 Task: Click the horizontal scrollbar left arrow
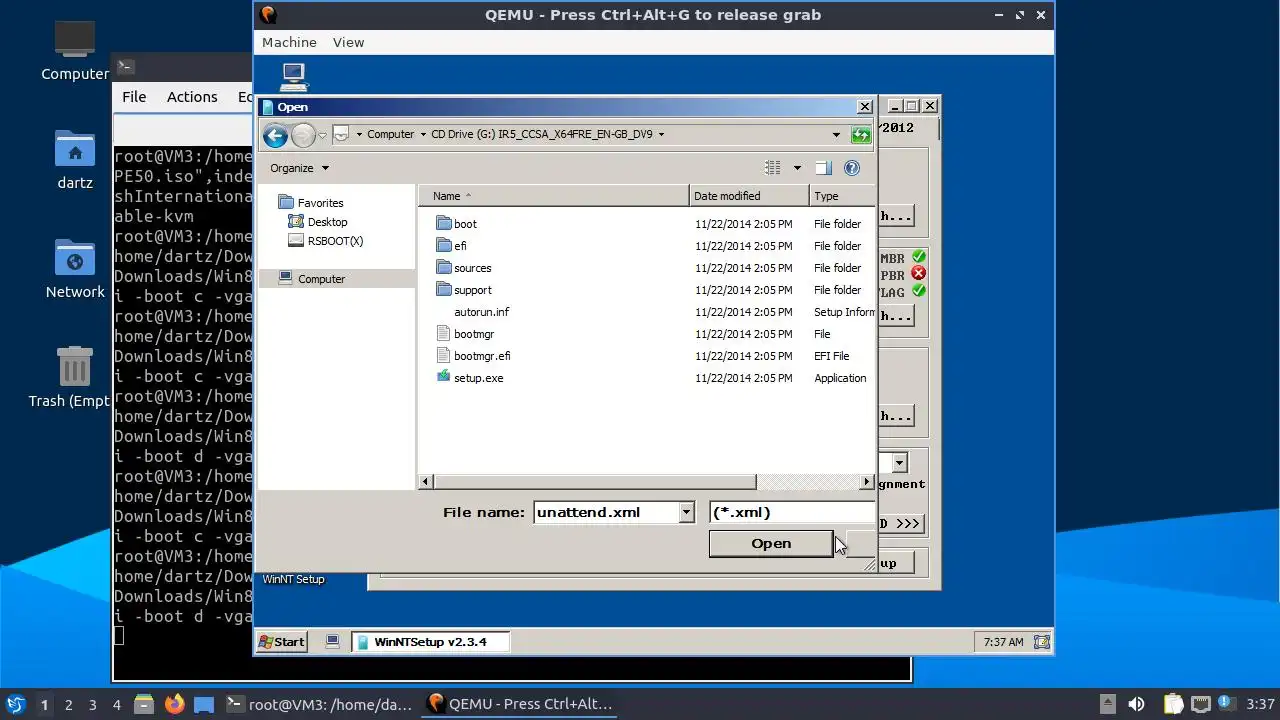pos(426,482)
